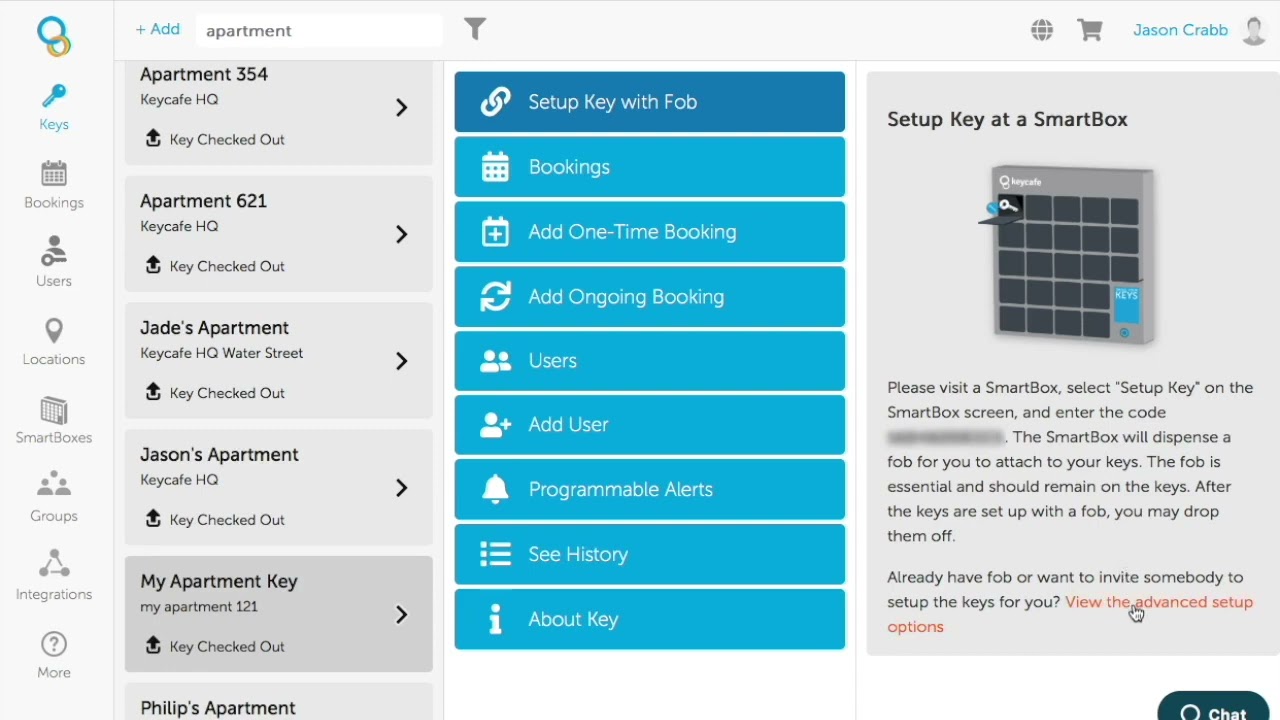Open Integrations from the sidebar
The image size is (1280, 720).
[54, 577]
